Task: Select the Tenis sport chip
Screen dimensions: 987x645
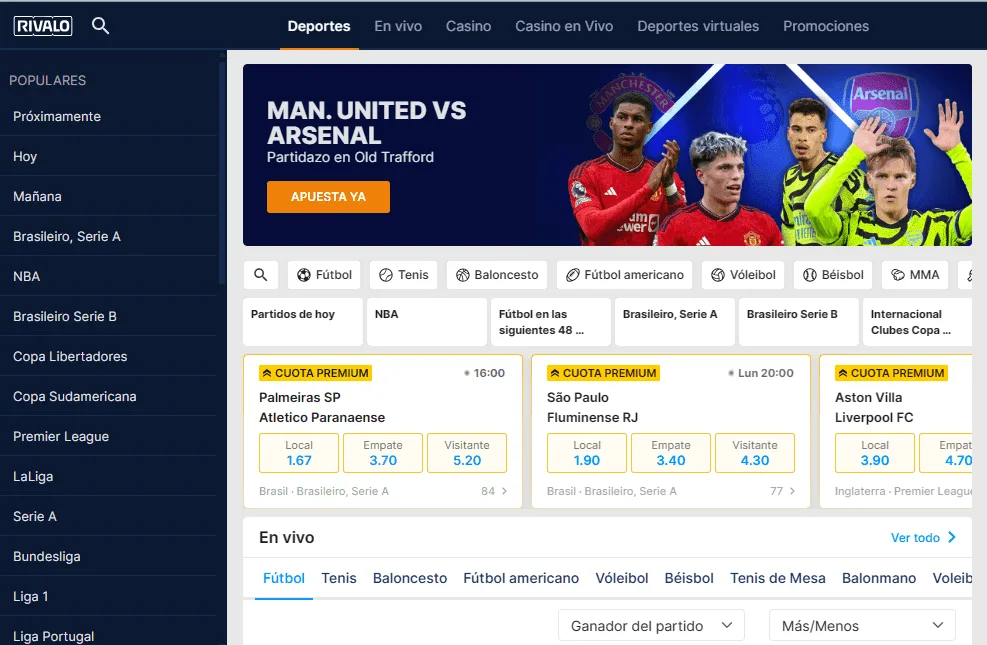Action: [x=403, y=275]
